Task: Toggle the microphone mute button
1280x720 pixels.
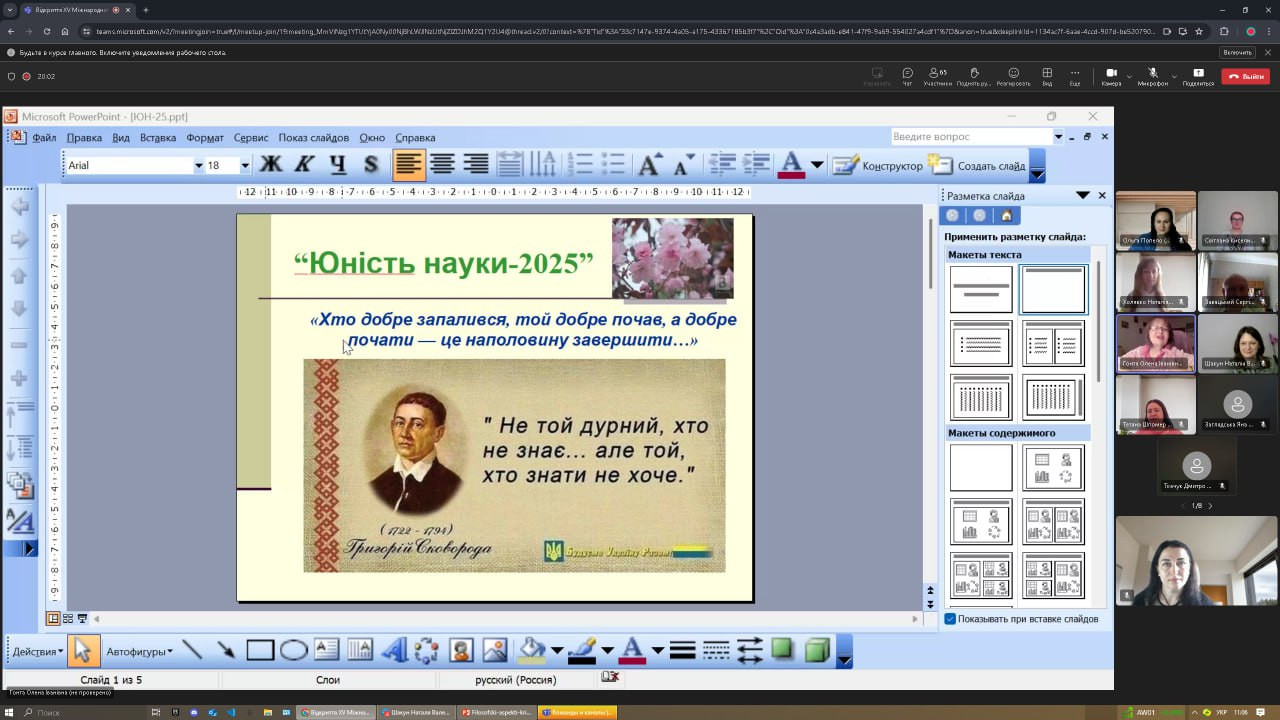Action: (1152, 76)
